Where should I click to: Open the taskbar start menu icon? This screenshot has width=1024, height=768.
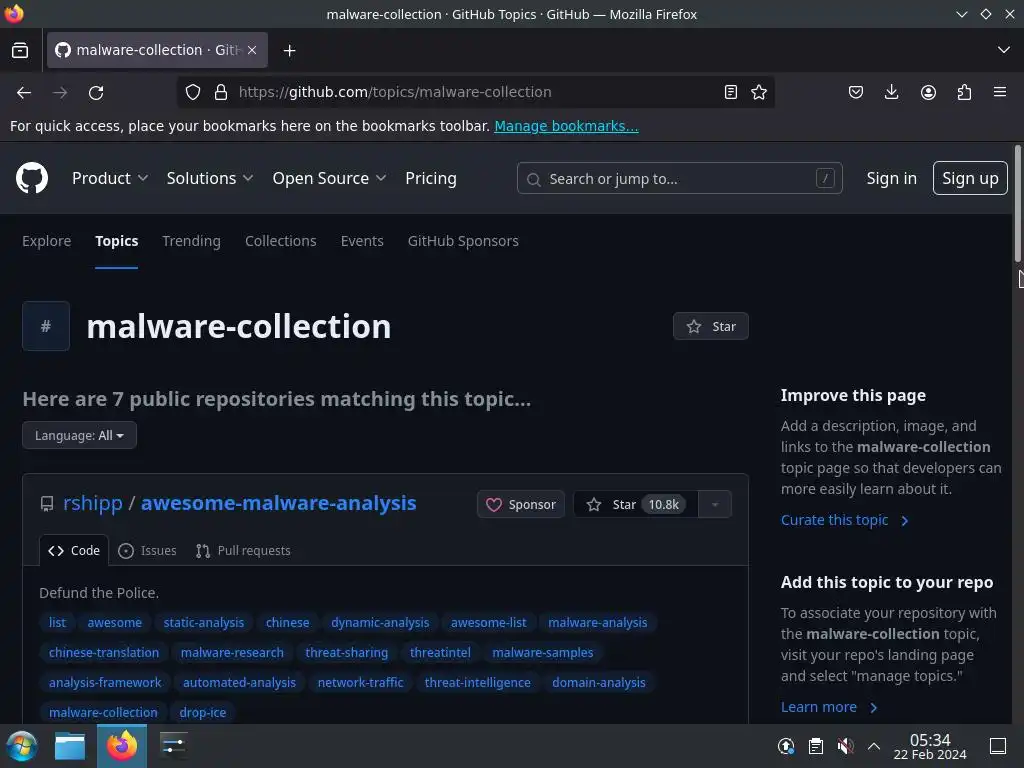click(x=22, y=746)
